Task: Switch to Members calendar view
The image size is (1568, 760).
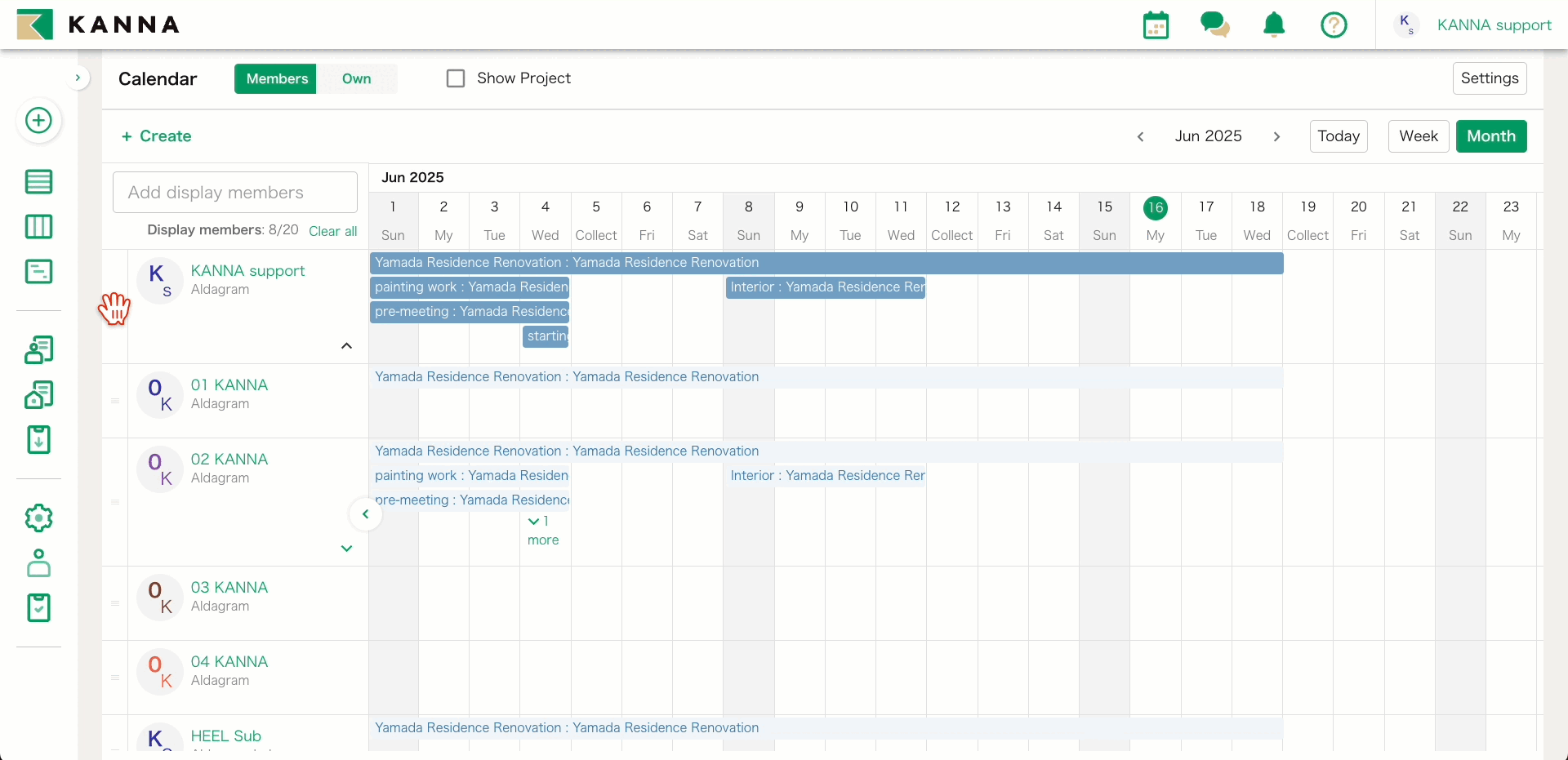Action: click(276, 78)
